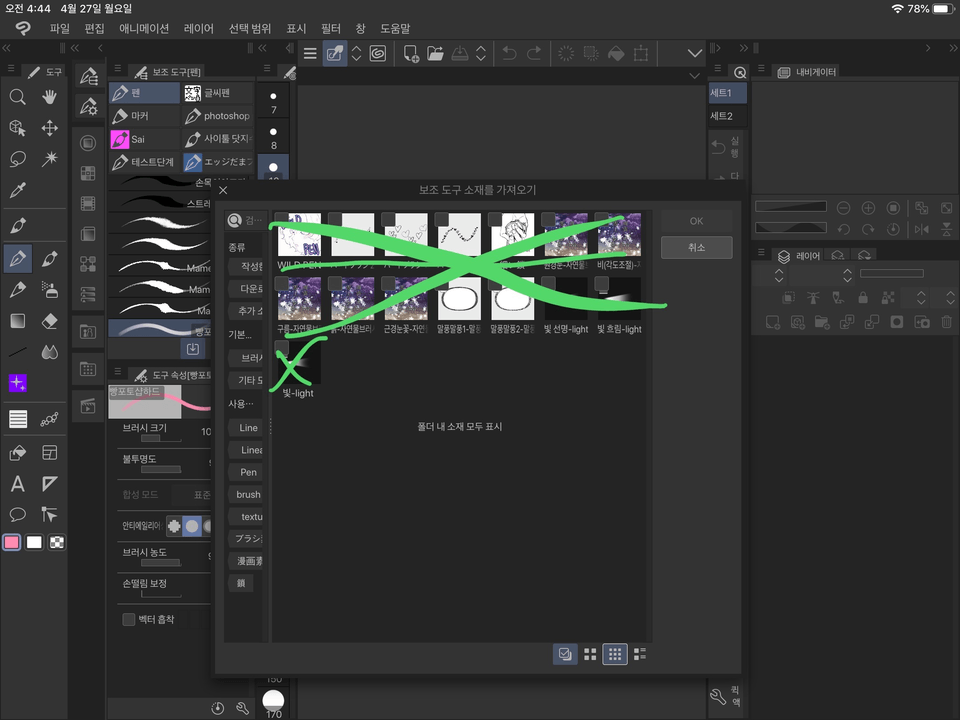The image size is (960, 720).
Task: Check the 말풍말풍1 material checkbox
Action: (x=441, y=283)
